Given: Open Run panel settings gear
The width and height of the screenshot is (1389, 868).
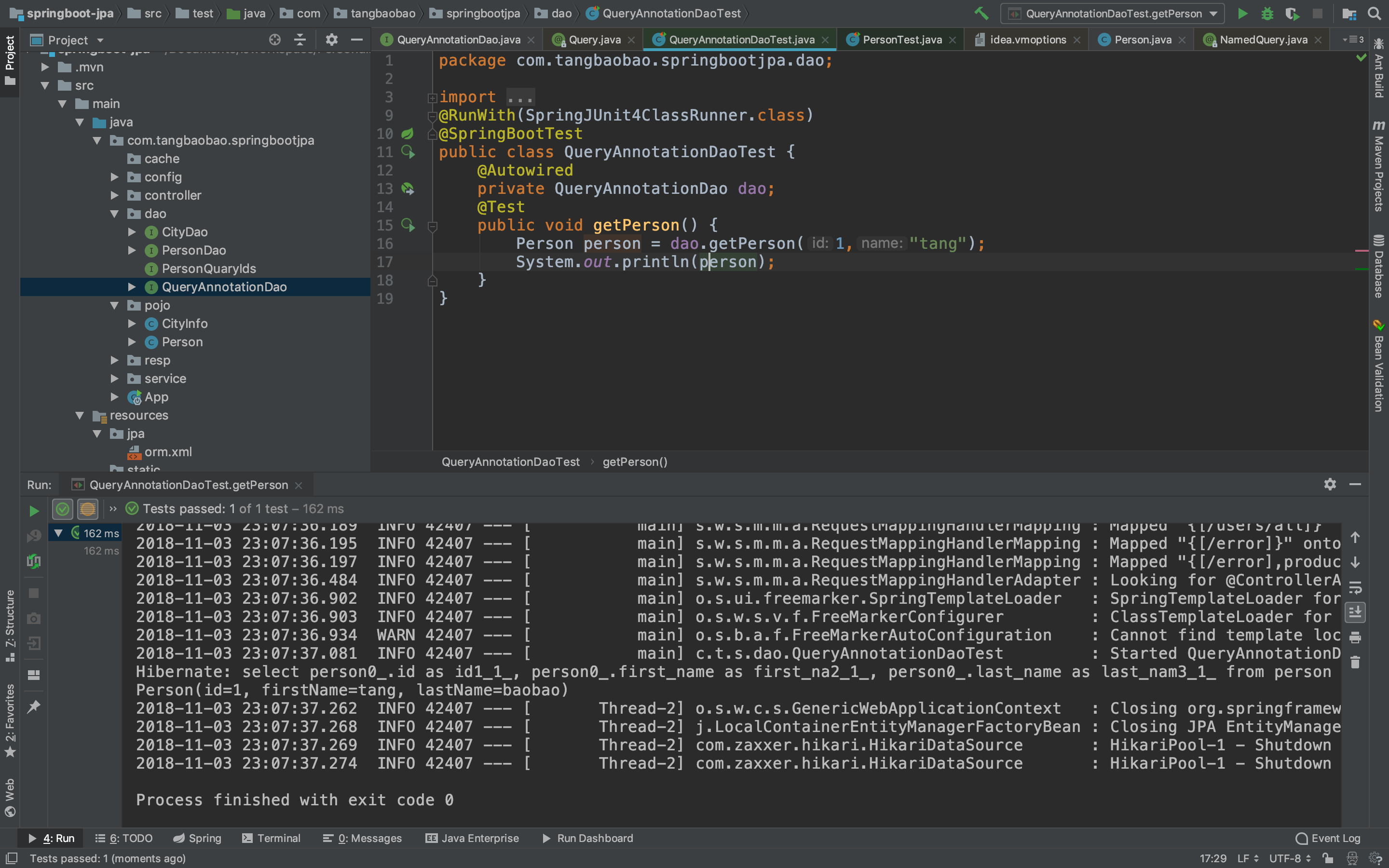Looking at the screenshot, I should (x=1330, y=485).
